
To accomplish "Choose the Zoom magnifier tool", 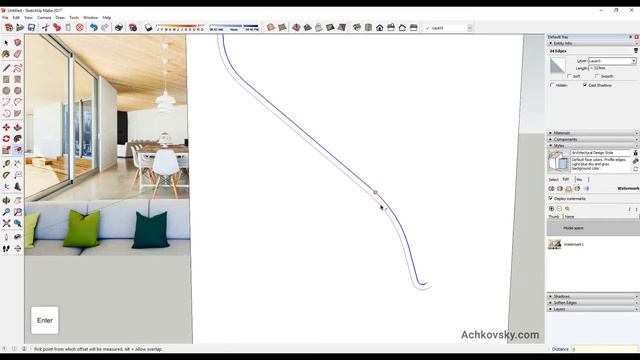I will tap(6, 212).
